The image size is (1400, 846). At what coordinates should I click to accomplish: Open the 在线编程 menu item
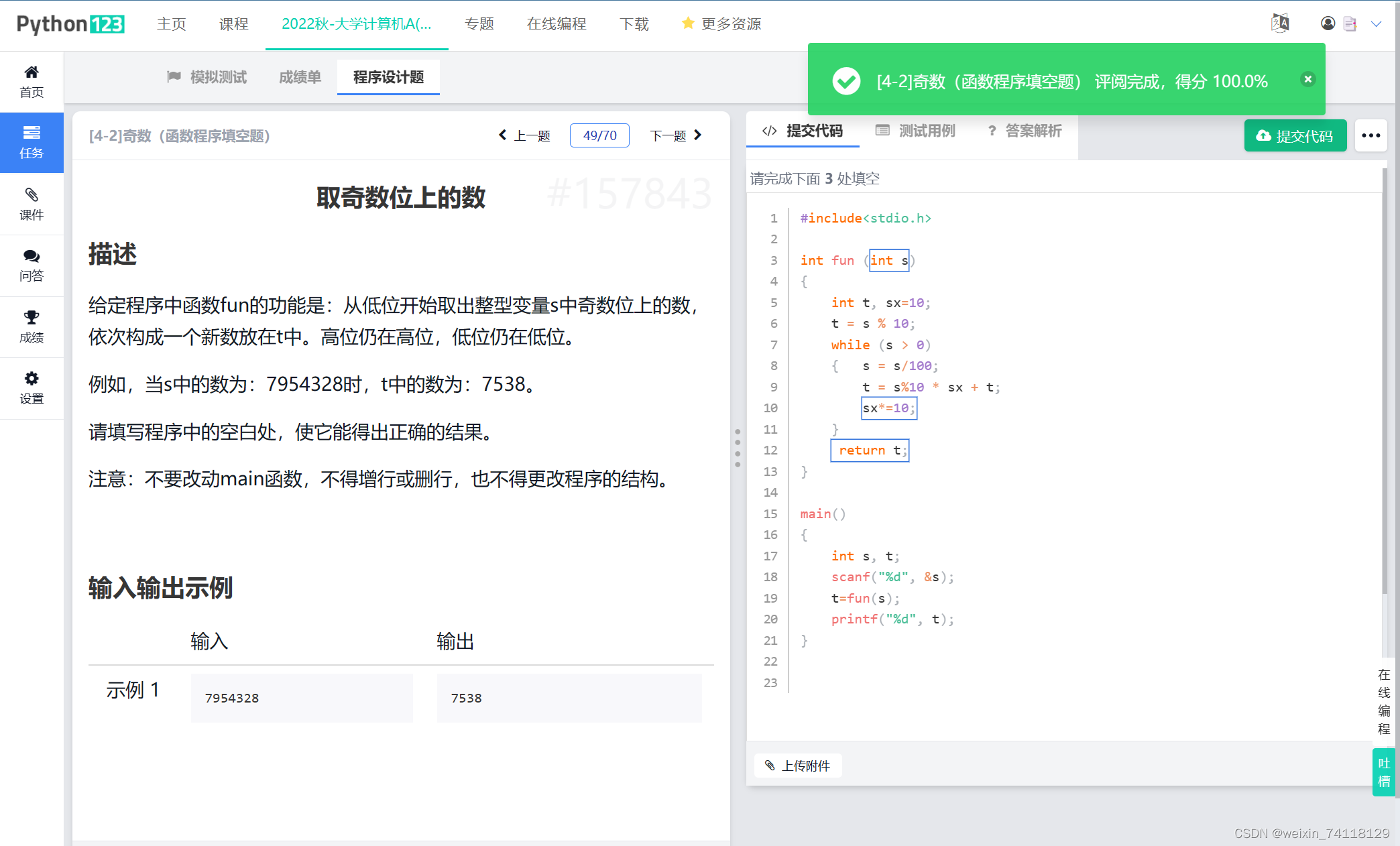[557, 23]
